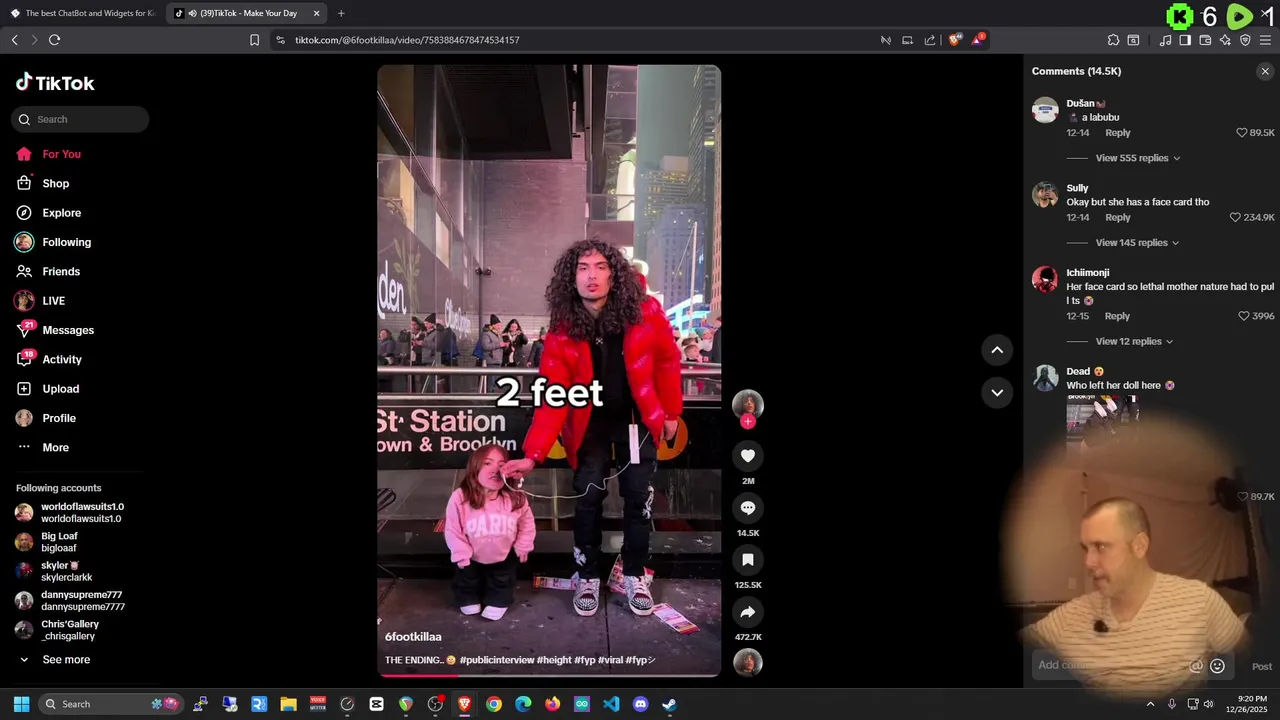
Task: Switch to the best ChatBot and Widgets tab
Action: tap(82, 13)
